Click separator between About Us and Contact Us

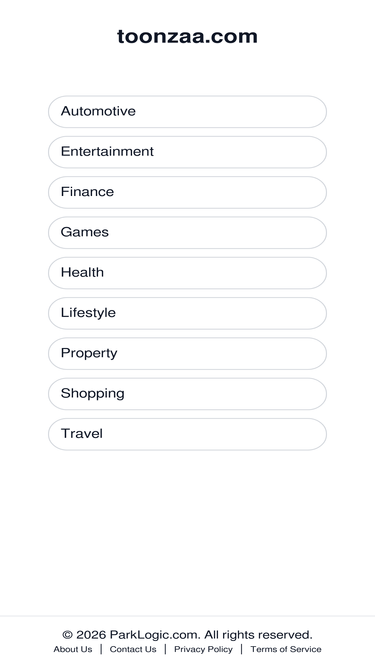click(101, 649)
